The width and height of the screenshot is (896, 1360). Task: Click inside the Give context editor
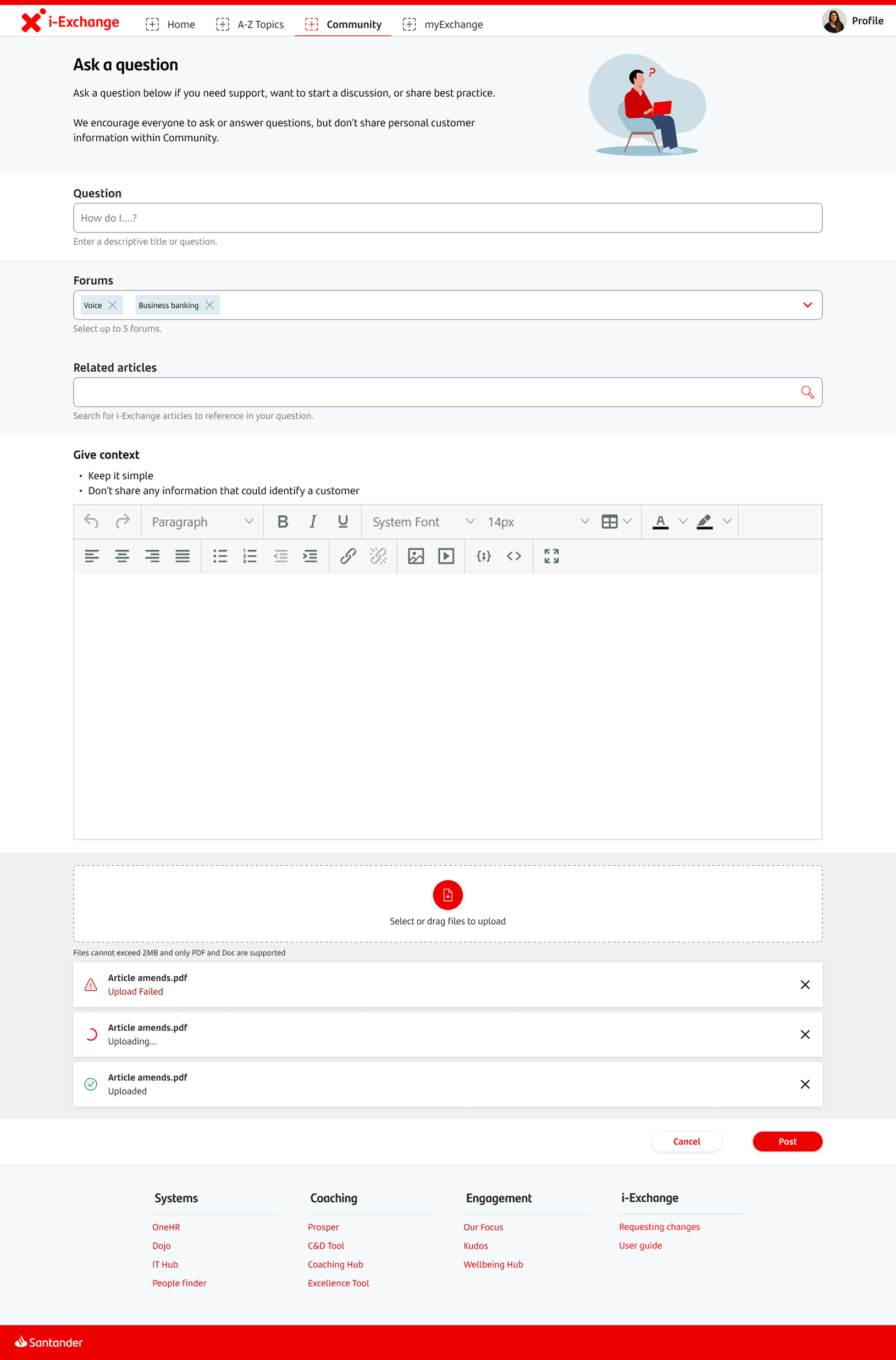(x=448, y=706)
